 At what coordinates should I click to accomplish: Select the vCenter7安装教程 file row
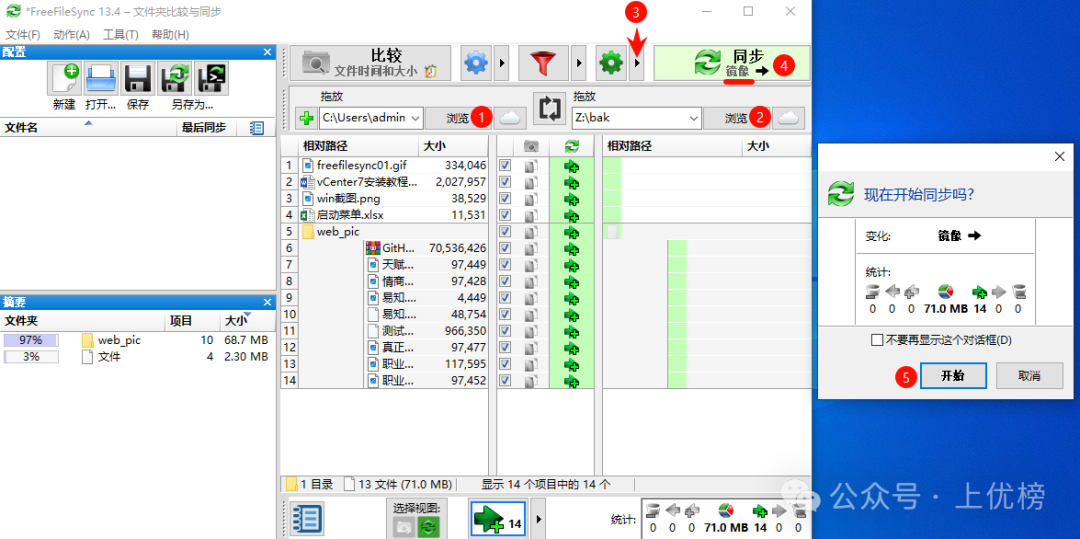click(x=366, y=182)
